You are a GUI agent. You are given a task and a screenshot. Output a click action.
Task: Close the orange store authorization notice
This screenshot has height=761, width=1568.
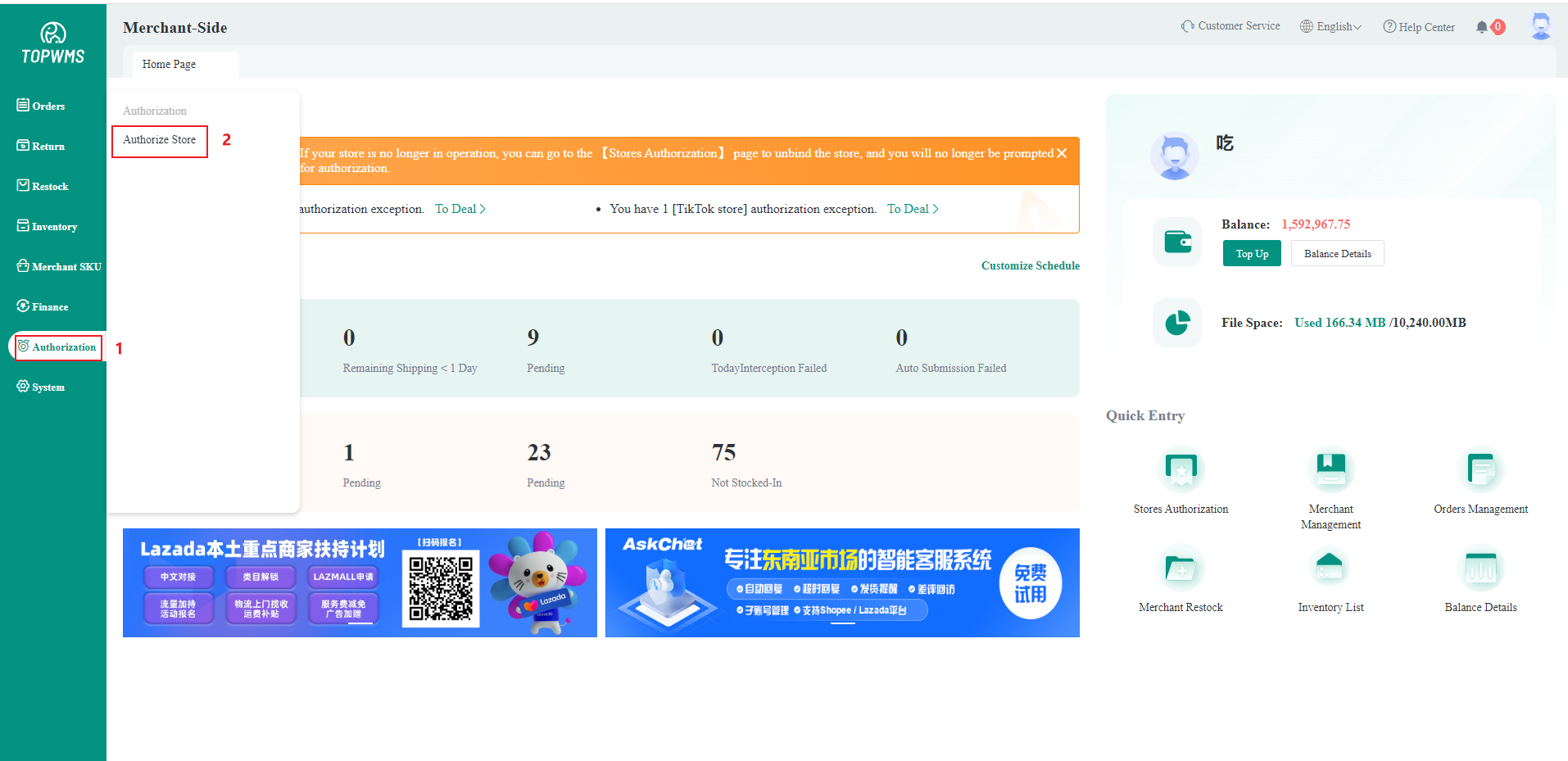(1062, 153)
